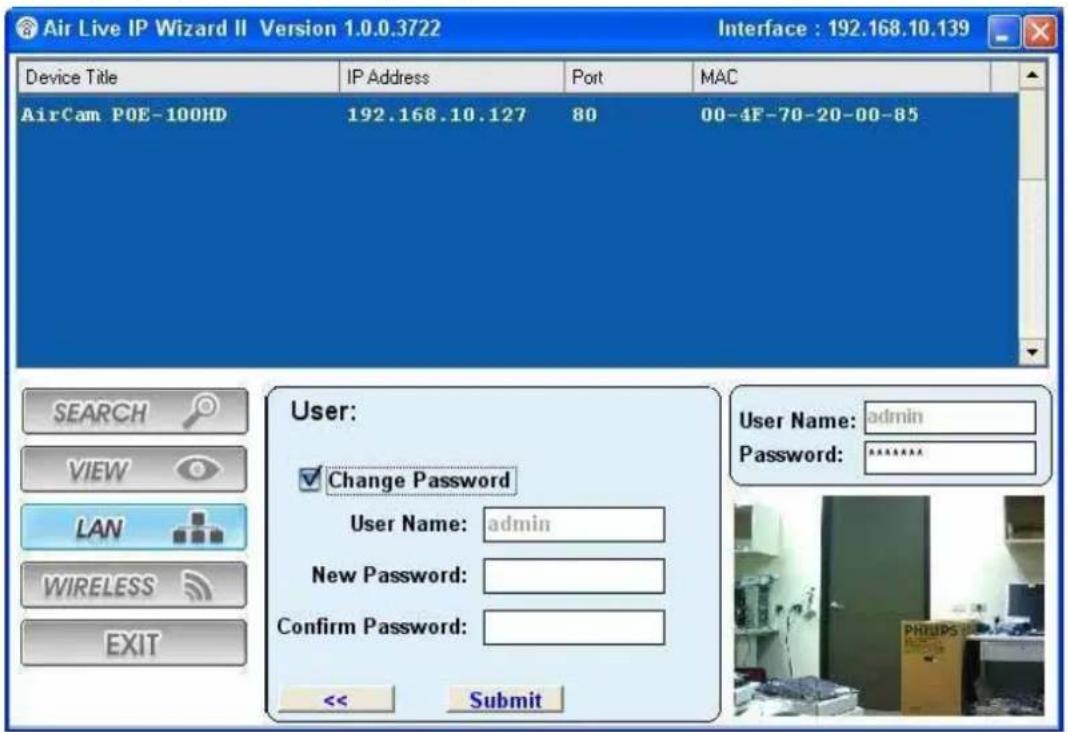Sort by MAC column header

pos(841,77)
